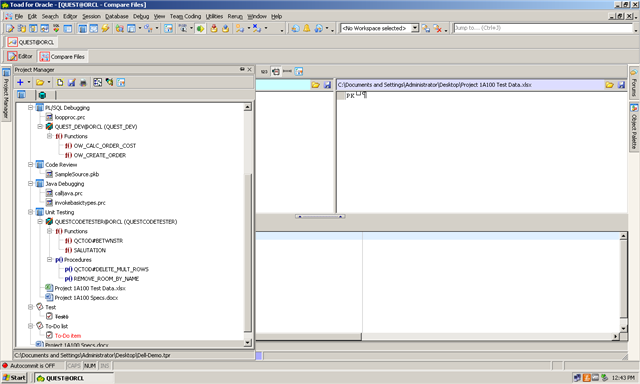Click the save project icon in Project Manager
The height and width of the screenshot is (384, 640).
click(x=71, y=82)
